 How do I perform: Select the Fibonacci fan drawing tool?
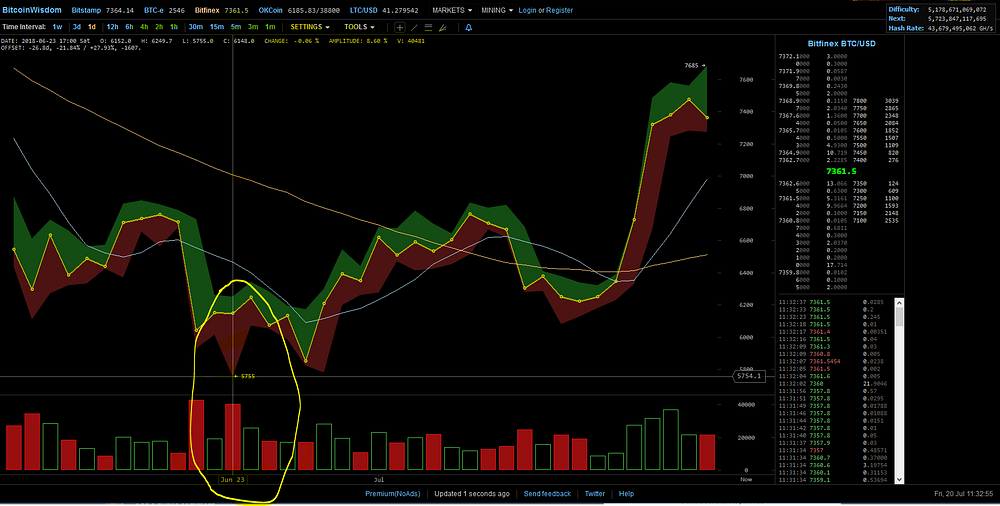pos(443,27)
